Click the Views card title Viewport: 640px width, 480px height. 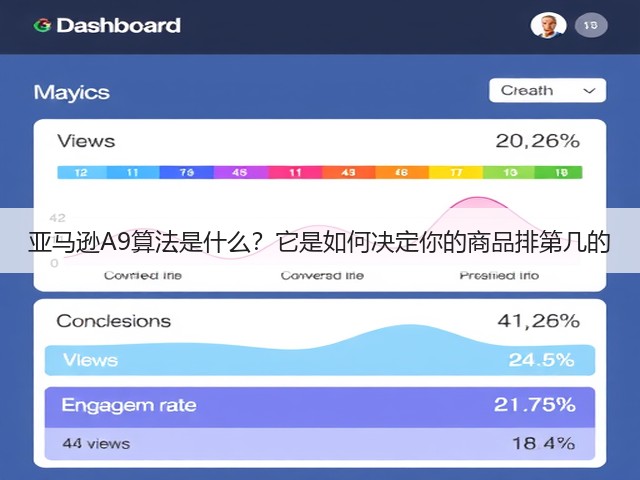point(86,141)
